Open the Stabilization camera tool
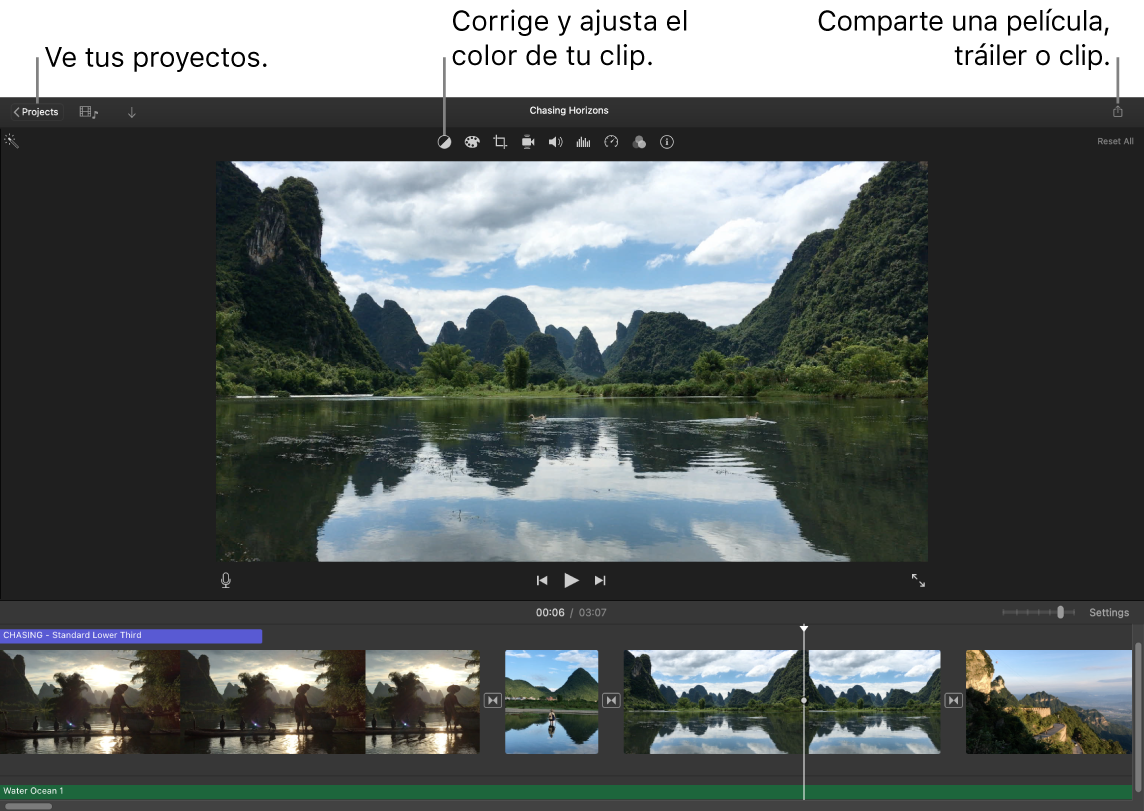1144x811 pixels. (528, 141)
